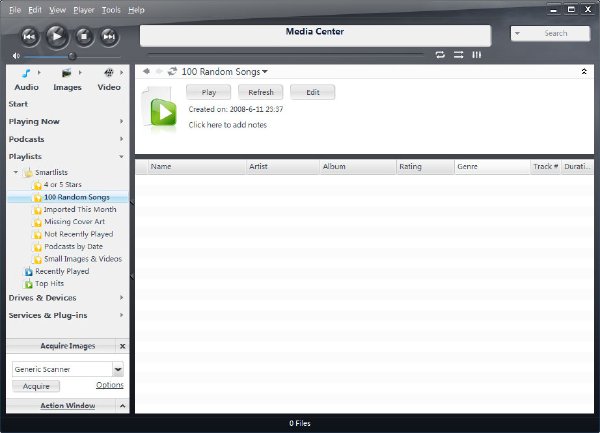Go to the Start section
The width and height of the screenshot is (600, 433).
(x=18, y=104)
